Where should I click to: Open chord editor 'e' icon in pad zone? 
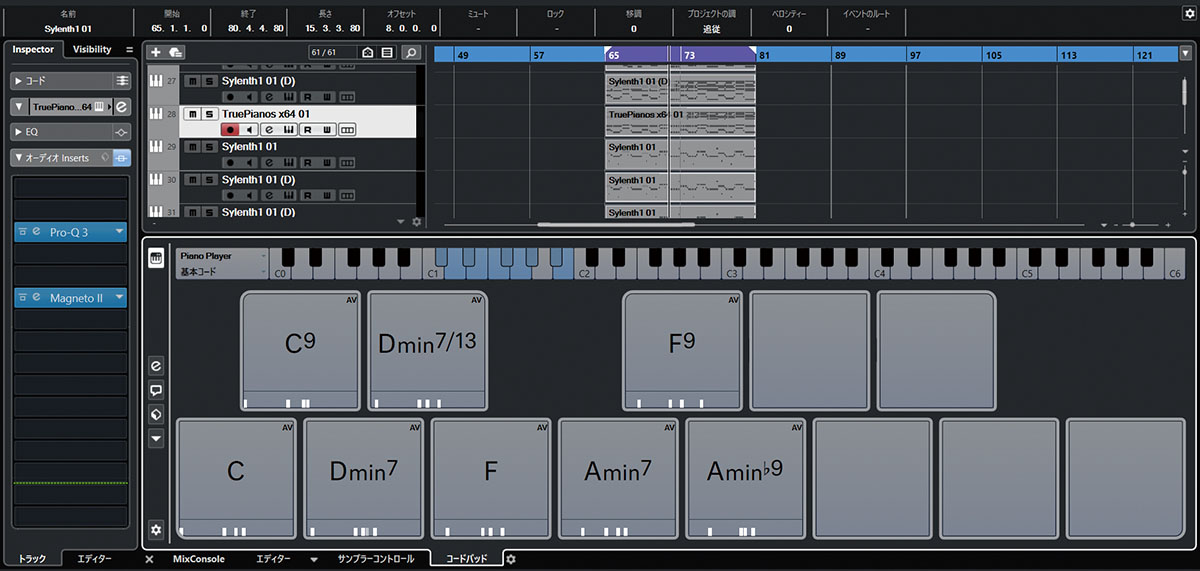[x=156, y=366]
